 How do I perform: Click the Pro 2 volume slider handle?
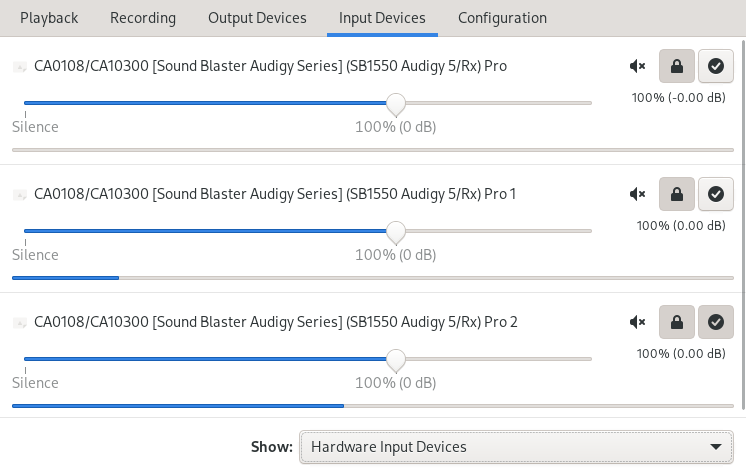396,360
